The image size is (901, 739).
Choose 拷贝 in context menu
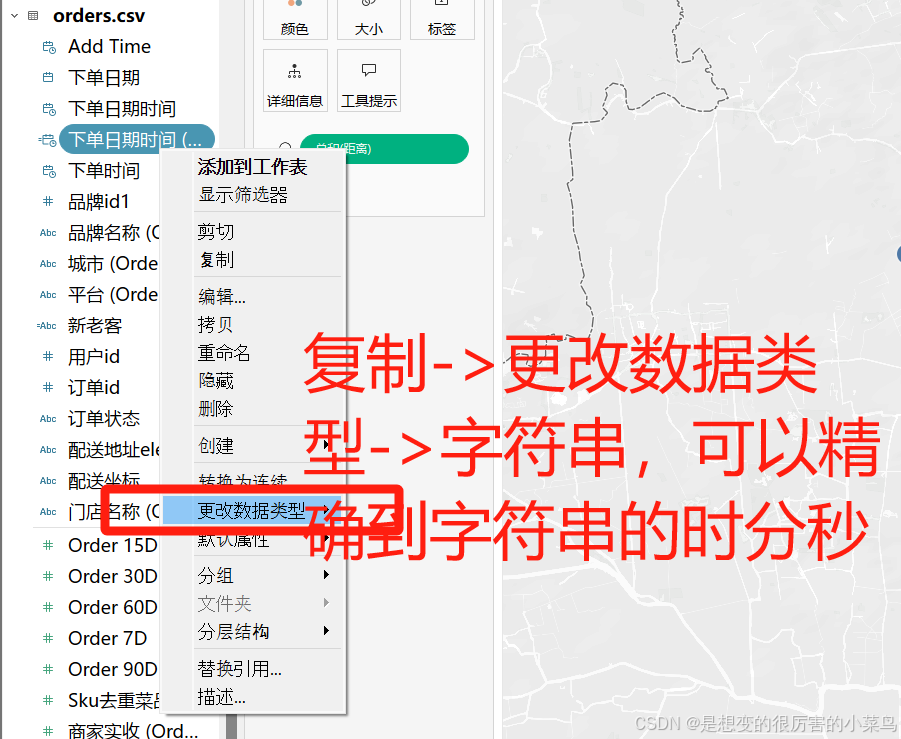point(253,325)
